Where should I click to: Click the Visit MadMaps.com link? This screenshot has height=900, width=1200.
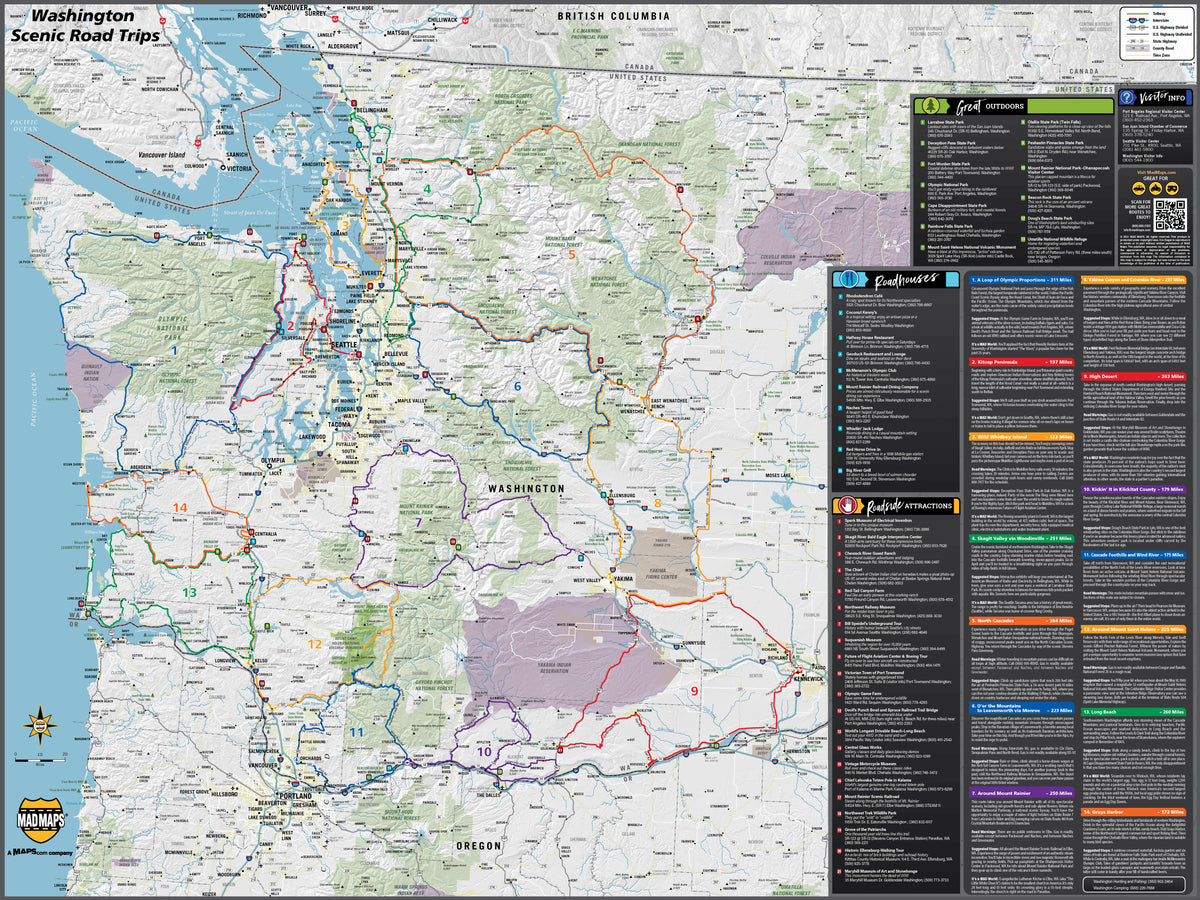(x=1155, y=172)
